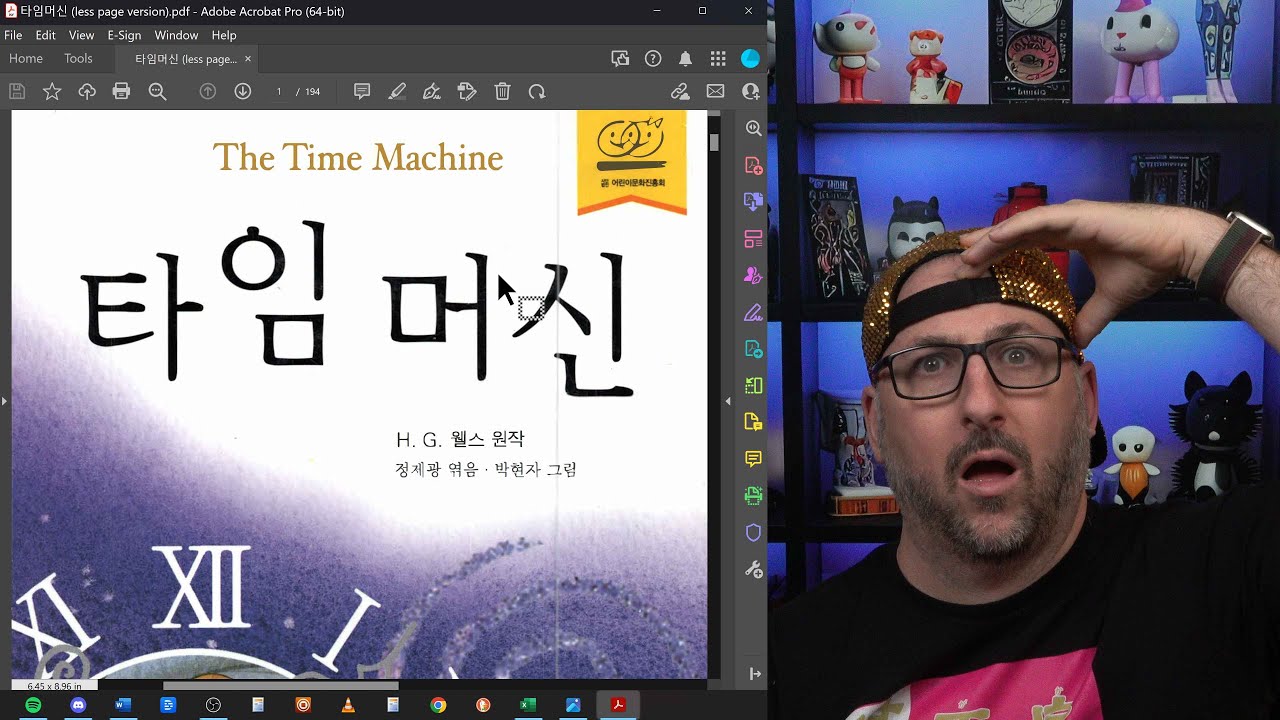Image resolution: width=1280 pixels, height=720 pixels.
Task: Click the Print file icon
Action: click(x=122, y=92)
